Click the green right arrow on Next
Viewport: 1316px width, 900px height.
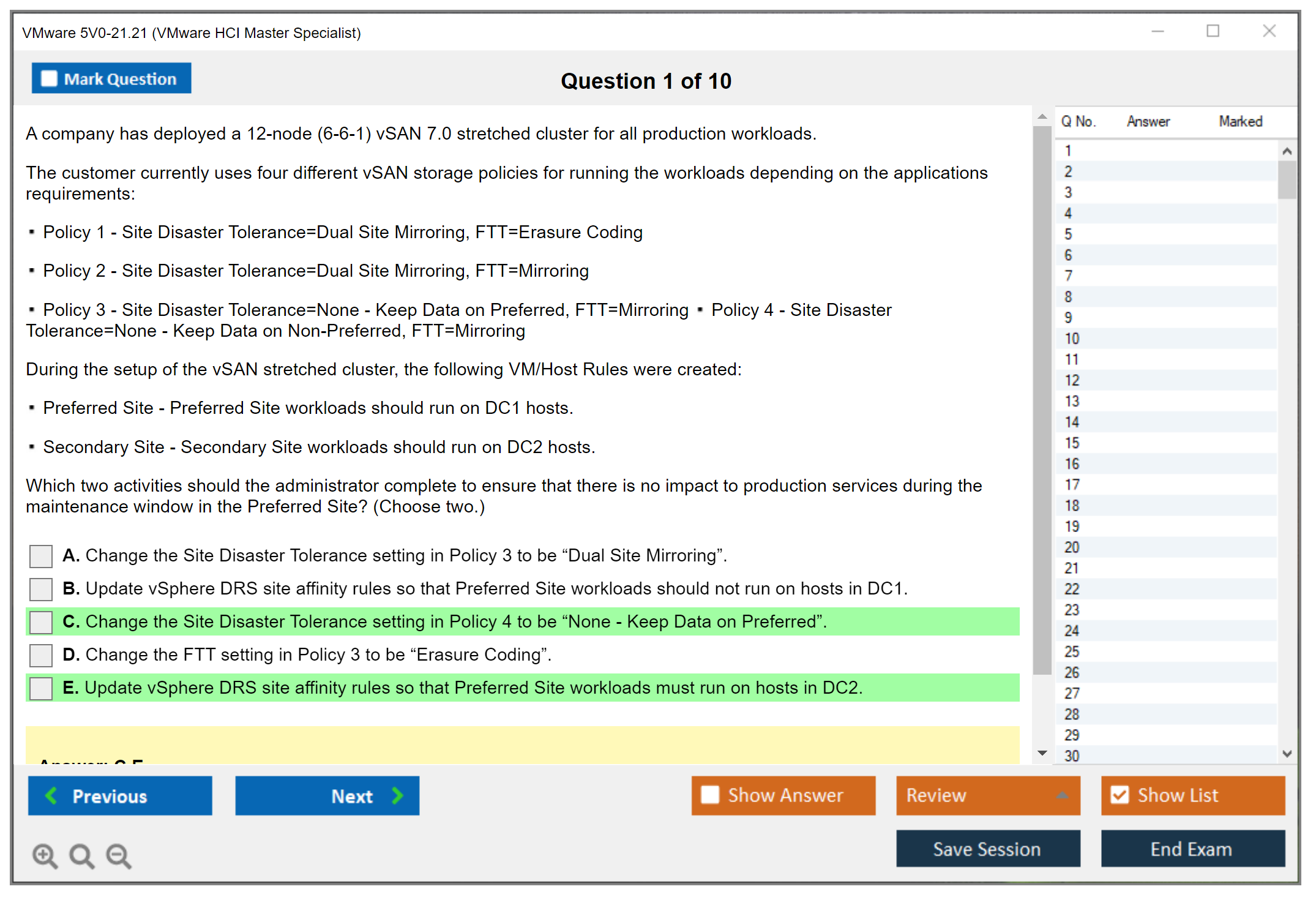[397, 795]
